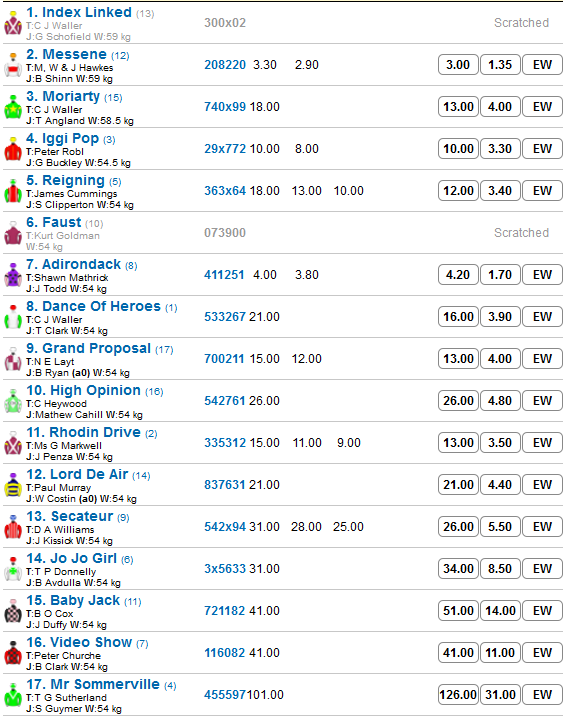This screenshot has width=568, height=717.
Task: Click Mr Sommerville's green silks icon
Action: (x=13, y=696)
